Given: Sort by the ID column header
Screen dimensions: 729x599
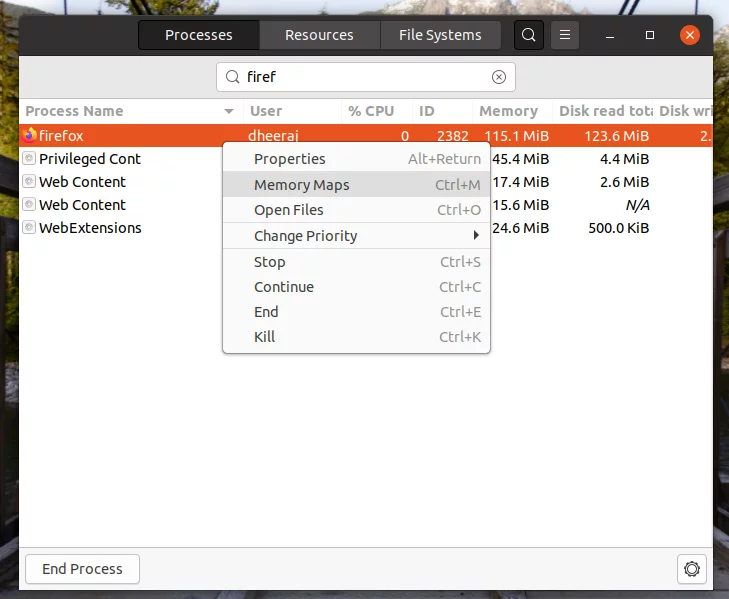Looking at the screenshot, I should 443,111.
